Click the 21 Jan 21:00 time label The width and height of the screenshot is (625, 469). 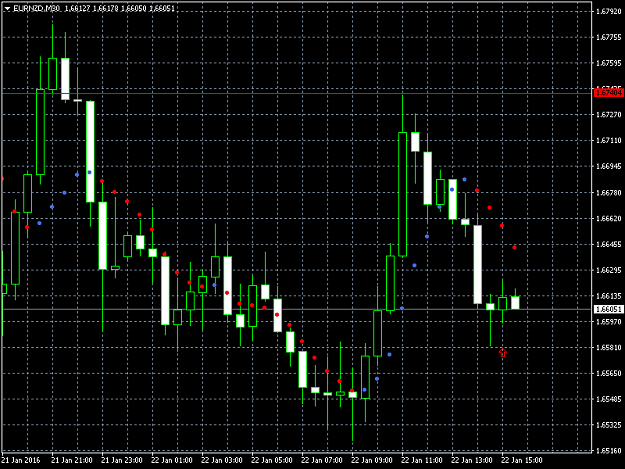coord(72,460)
